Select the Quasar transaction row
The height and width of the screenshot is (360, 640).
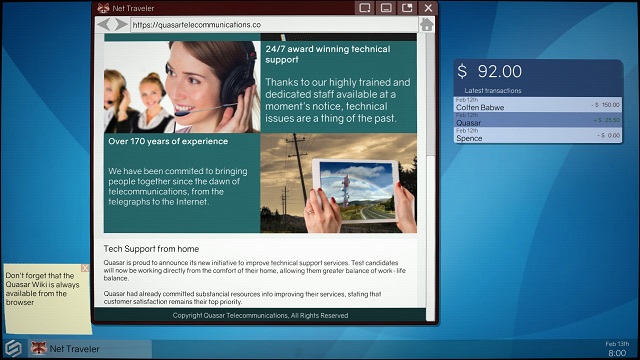[538, 120]
